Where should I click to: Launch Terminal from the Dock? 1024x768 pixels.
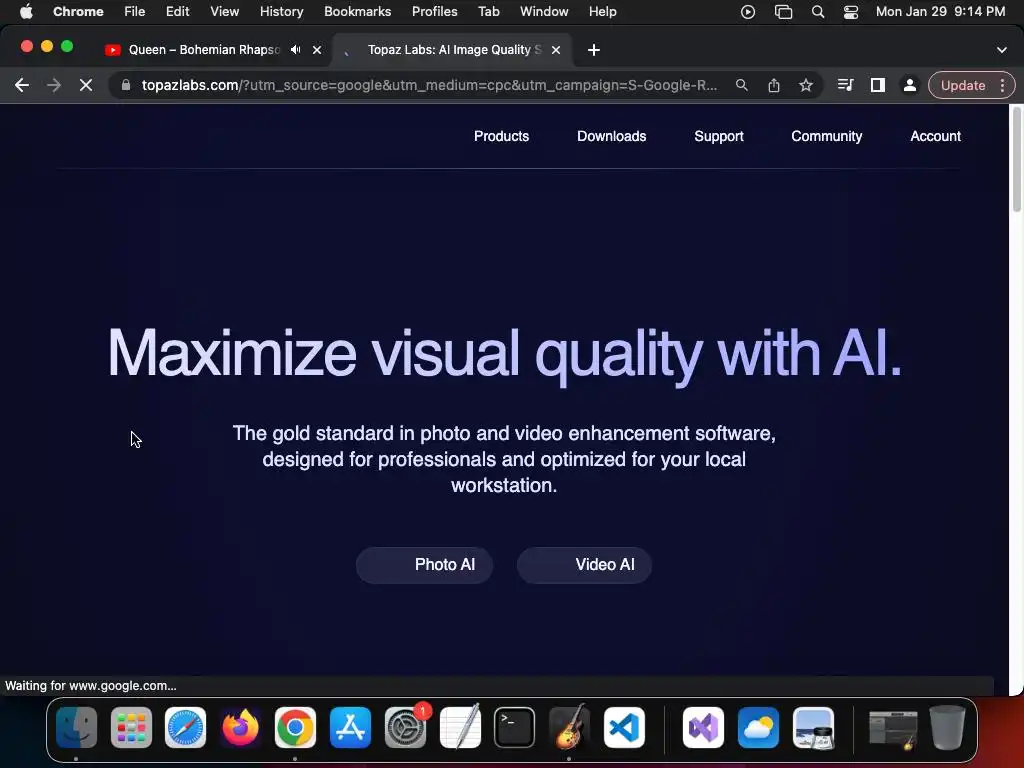[x=515, y=728]
